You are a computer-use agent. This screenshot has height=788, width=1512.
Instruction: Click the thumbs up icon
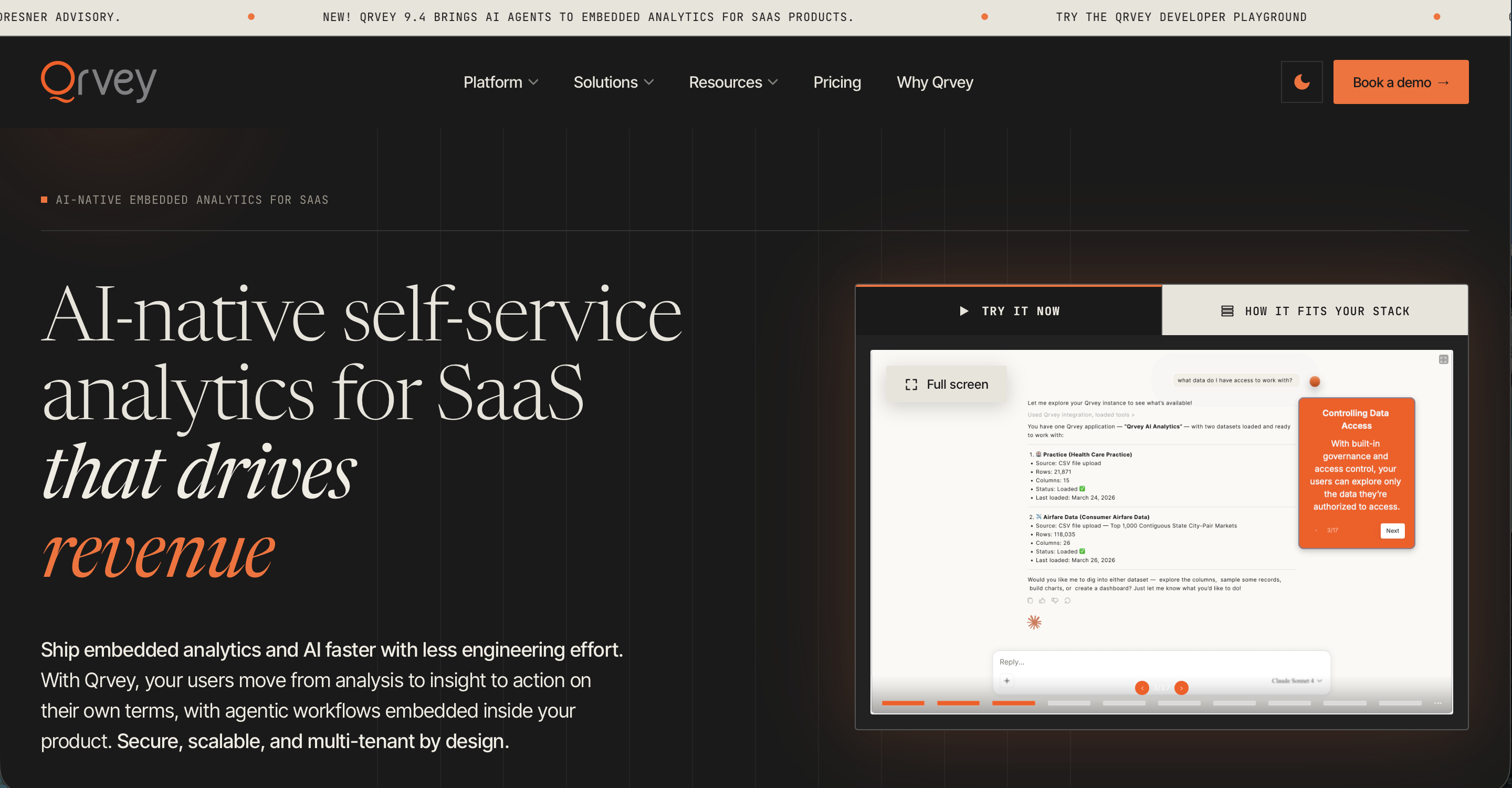click(1043, 600)
